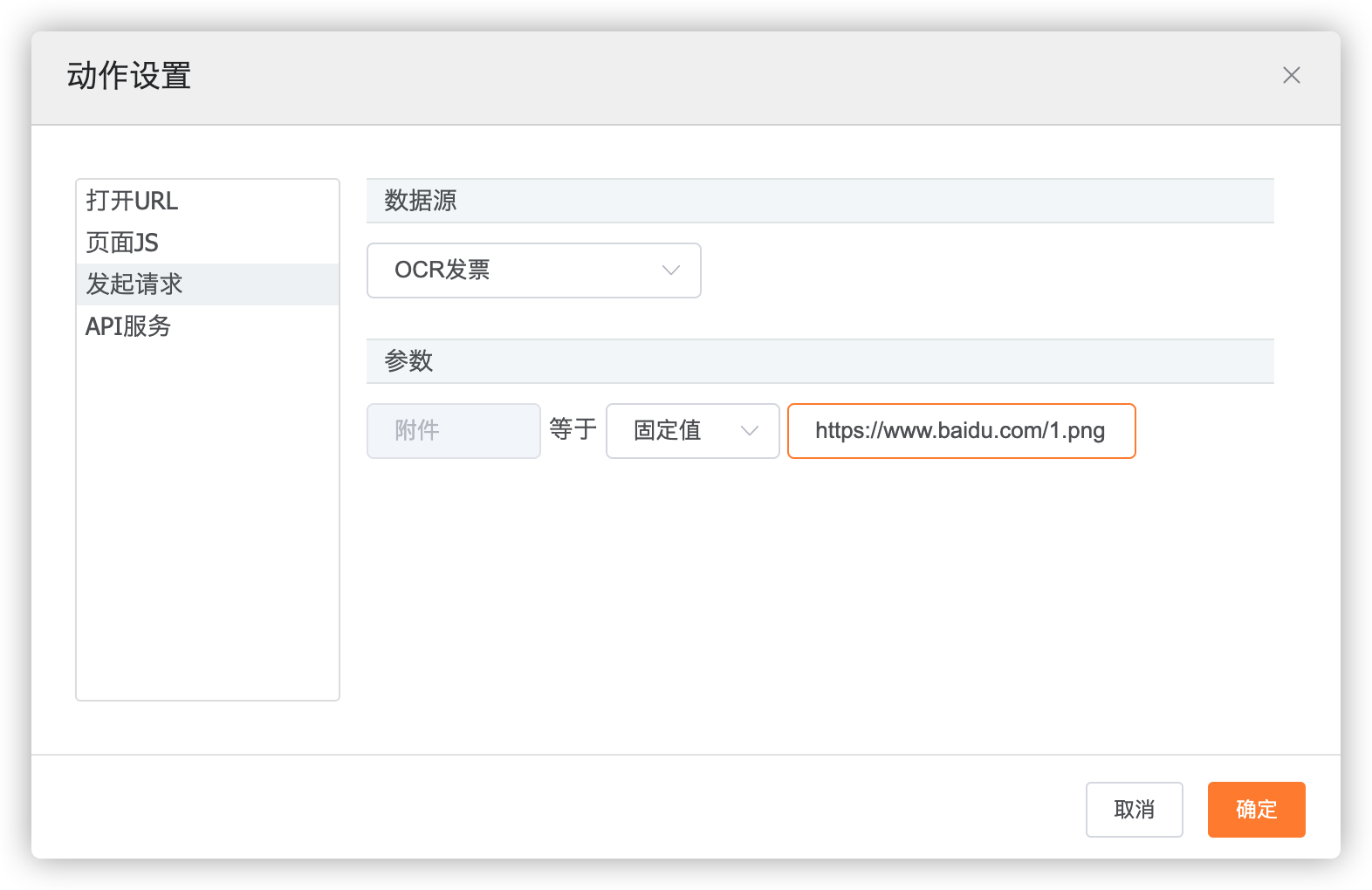
Task: Click the chevron arrow beside OCR发票
Action: coord(670,270)
